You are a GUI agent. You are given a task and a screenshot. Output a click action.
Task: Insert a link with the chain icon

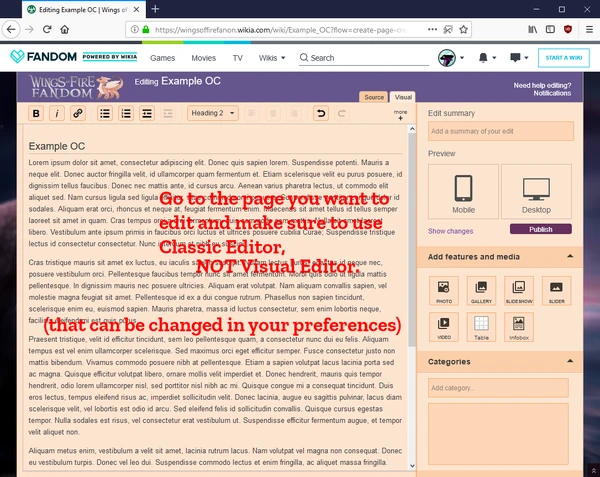pos(78,114)
